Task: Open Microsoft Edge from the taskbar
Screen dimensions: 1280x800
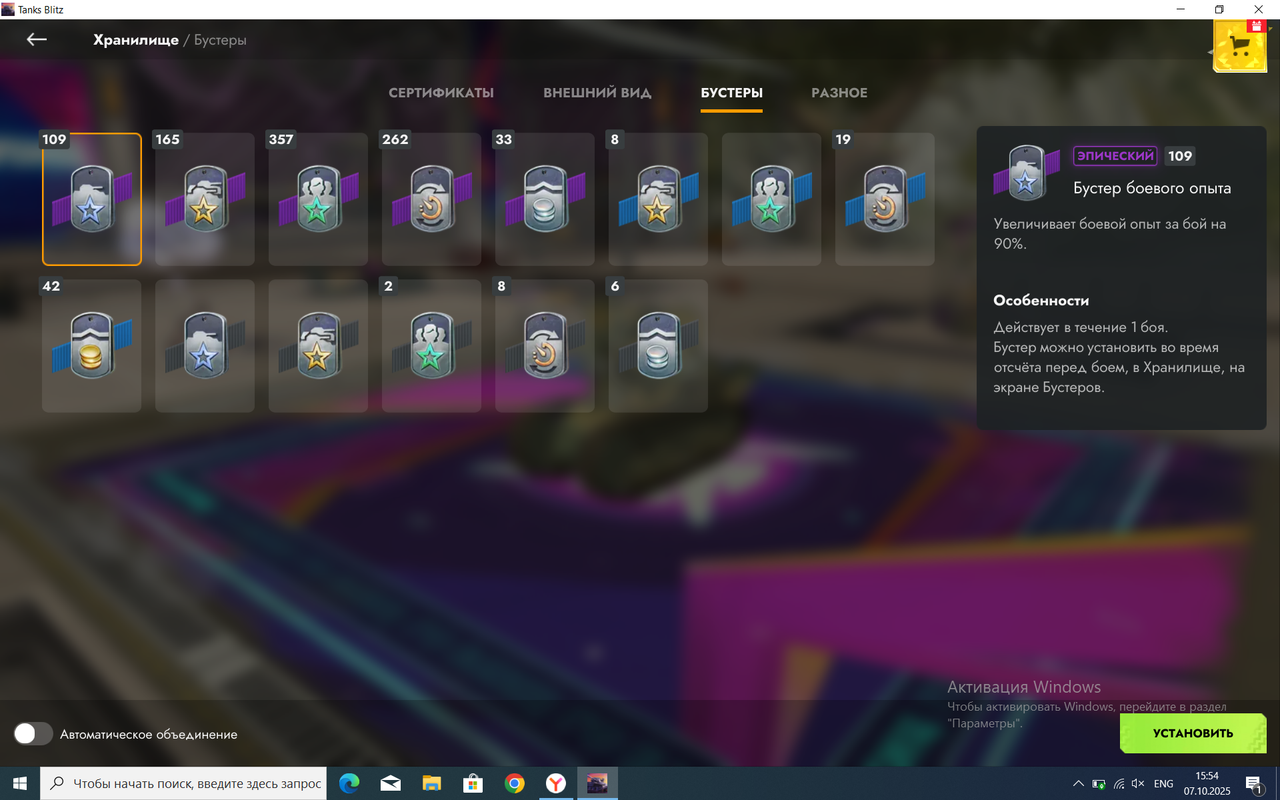Action: [349, 784]
